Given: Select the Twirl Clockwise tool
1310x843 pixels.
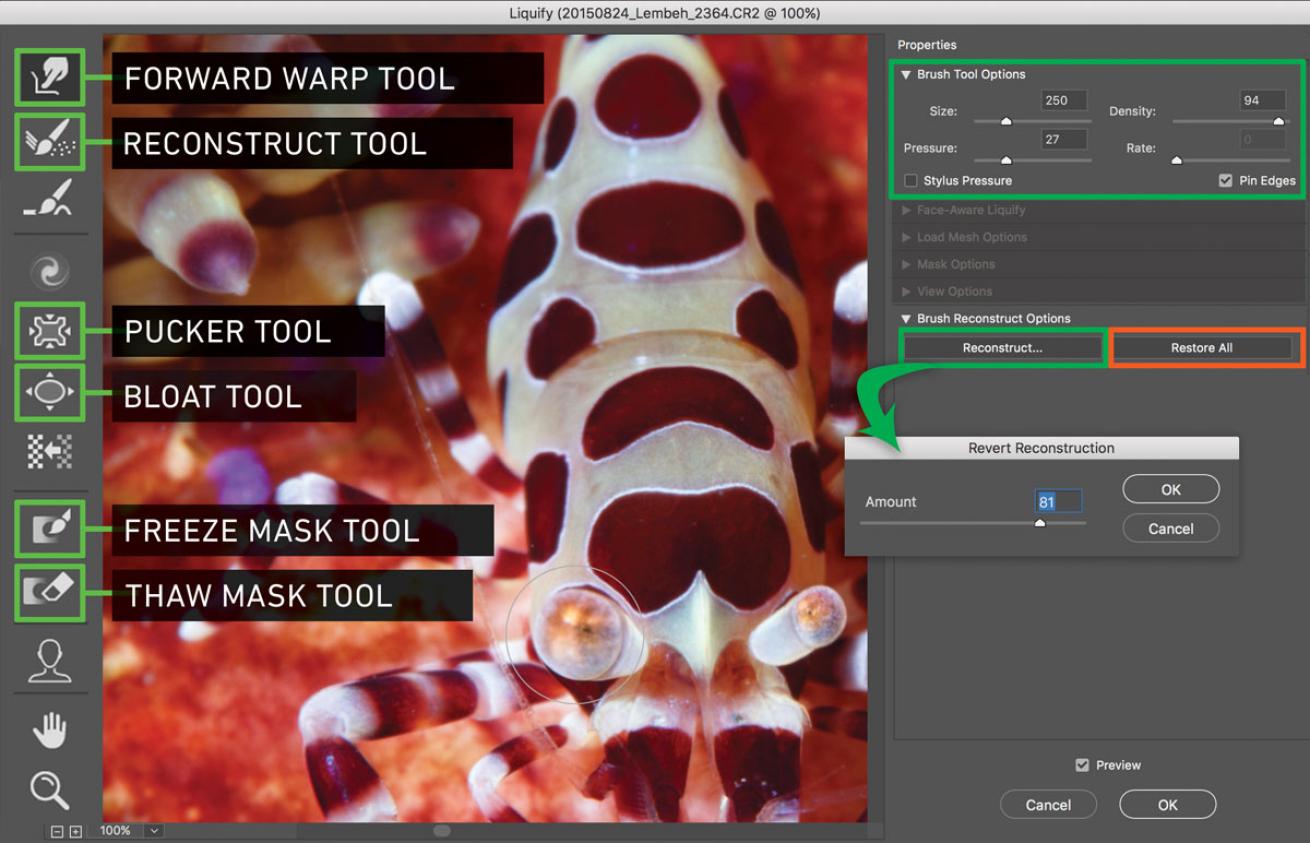Looking at the screenshot, I should (49, 270).
